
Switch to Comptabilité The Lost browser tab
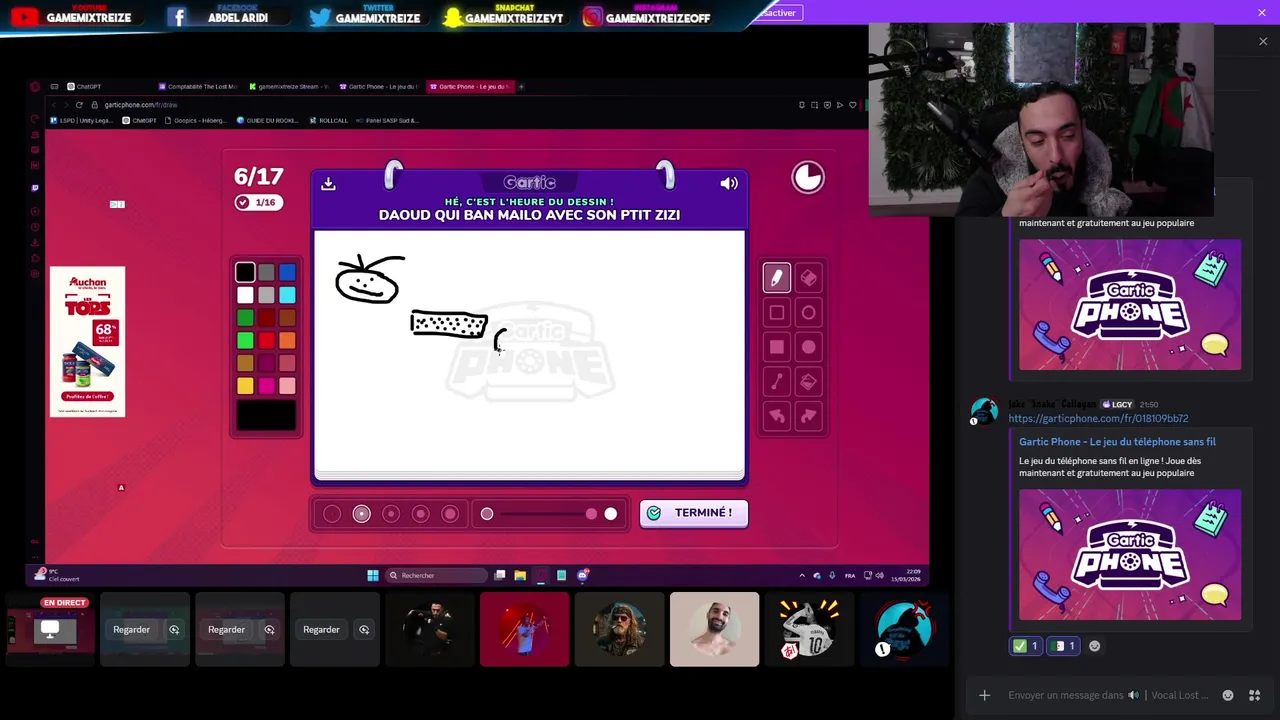coord(197,86)
